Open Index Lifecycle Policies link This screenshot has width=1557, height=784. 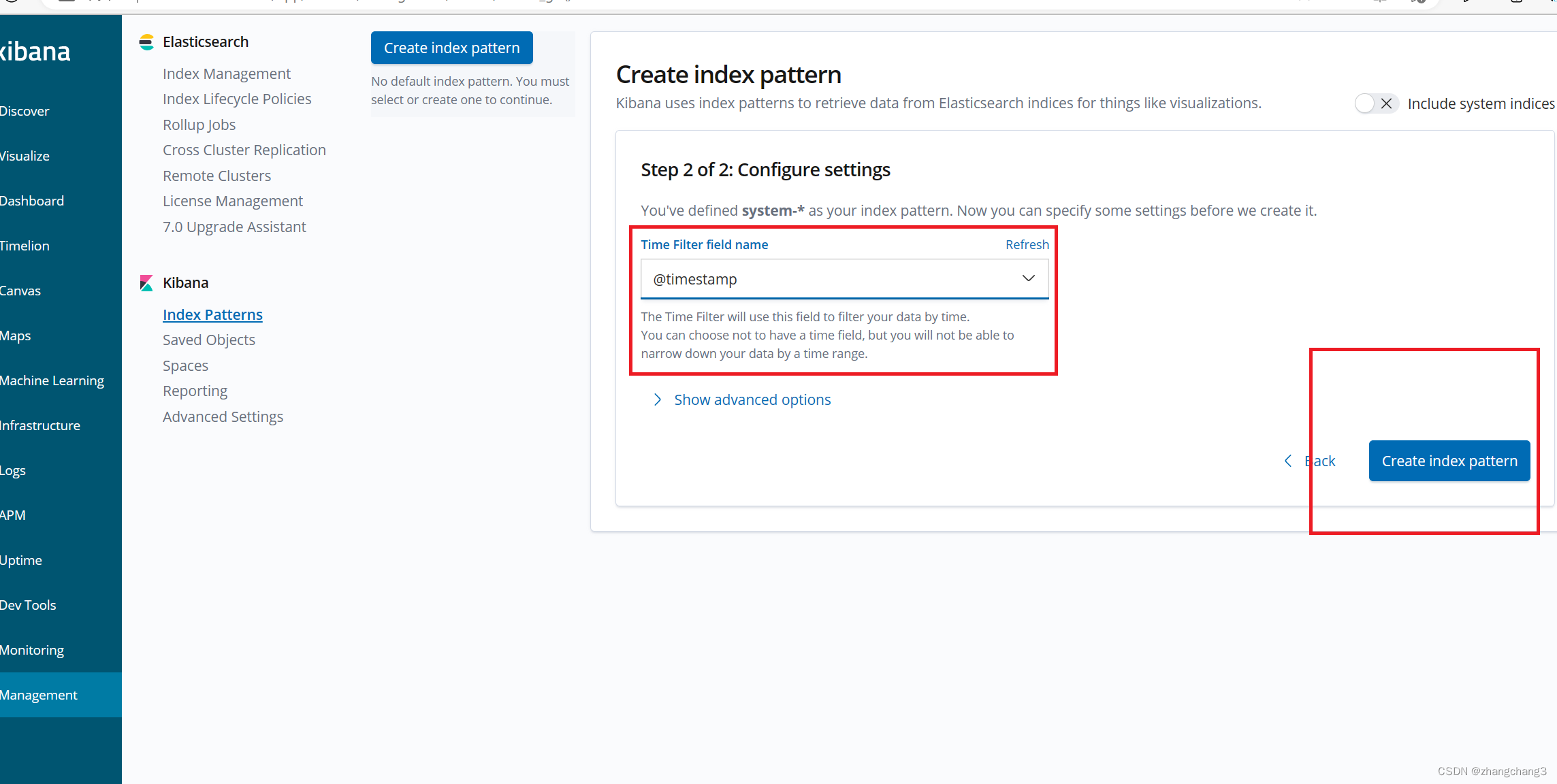point(237,99)
